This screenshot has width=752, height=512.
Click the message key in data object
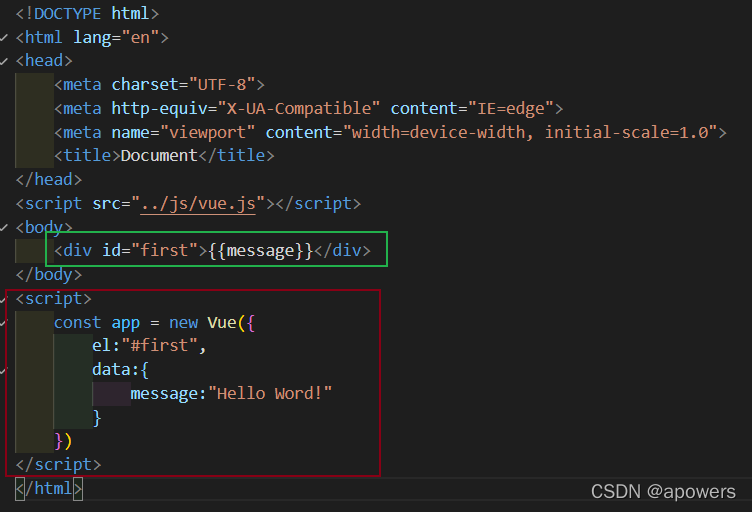coord(164,394)
